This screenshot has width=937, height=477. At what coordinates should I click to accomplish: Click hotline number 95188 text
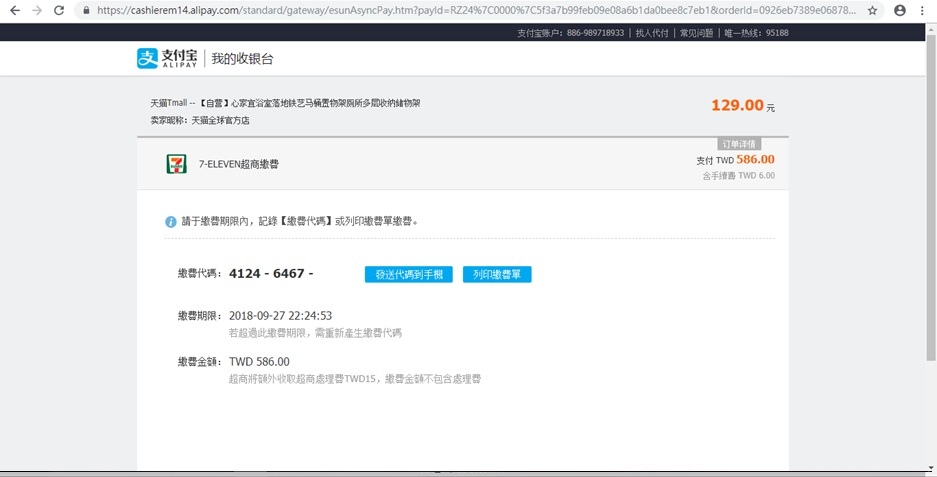click(x=777, y=33)
